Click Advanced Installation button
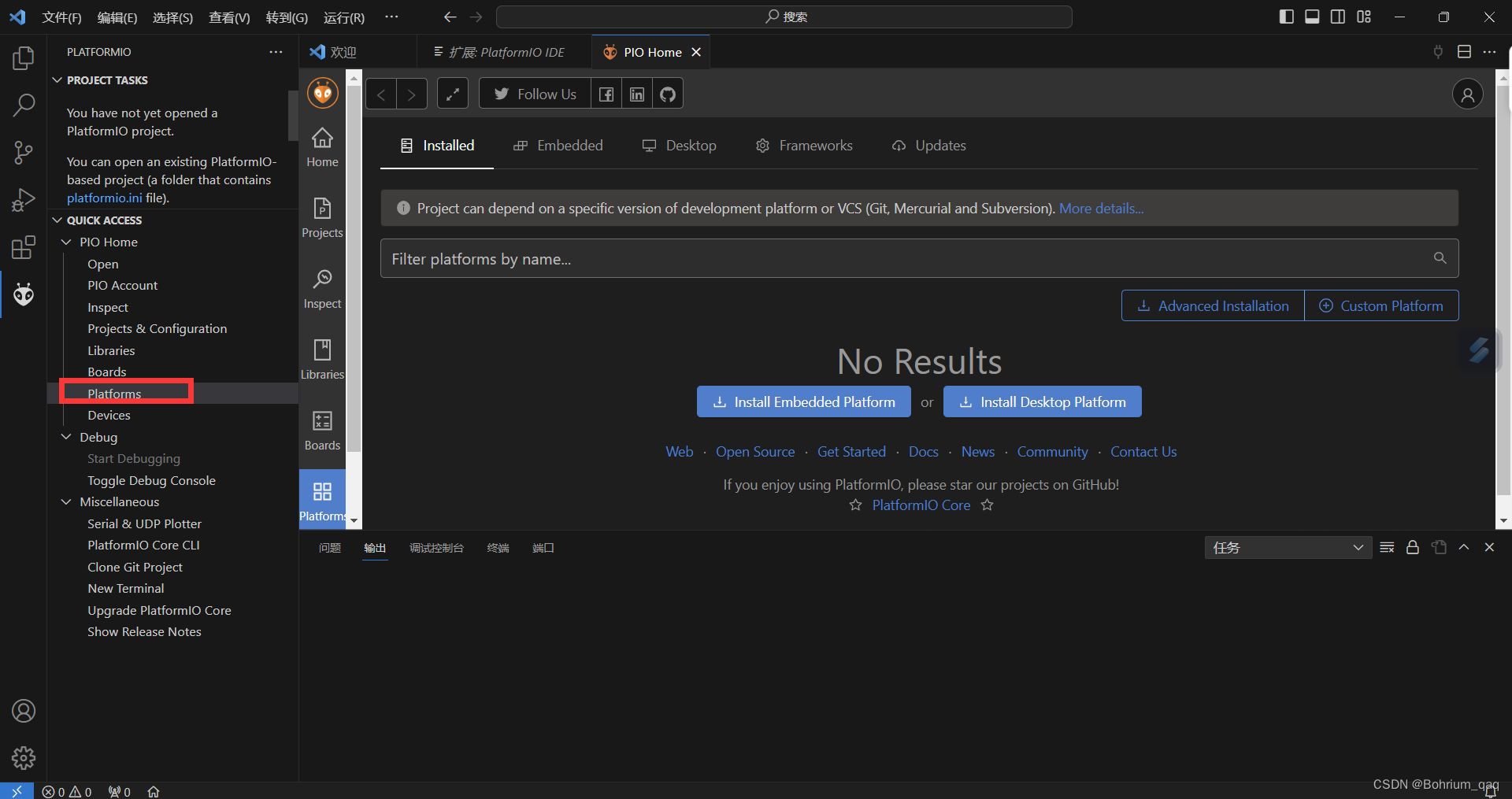The height and width of the screenshot is (799, 1512). pos(1213,305)
